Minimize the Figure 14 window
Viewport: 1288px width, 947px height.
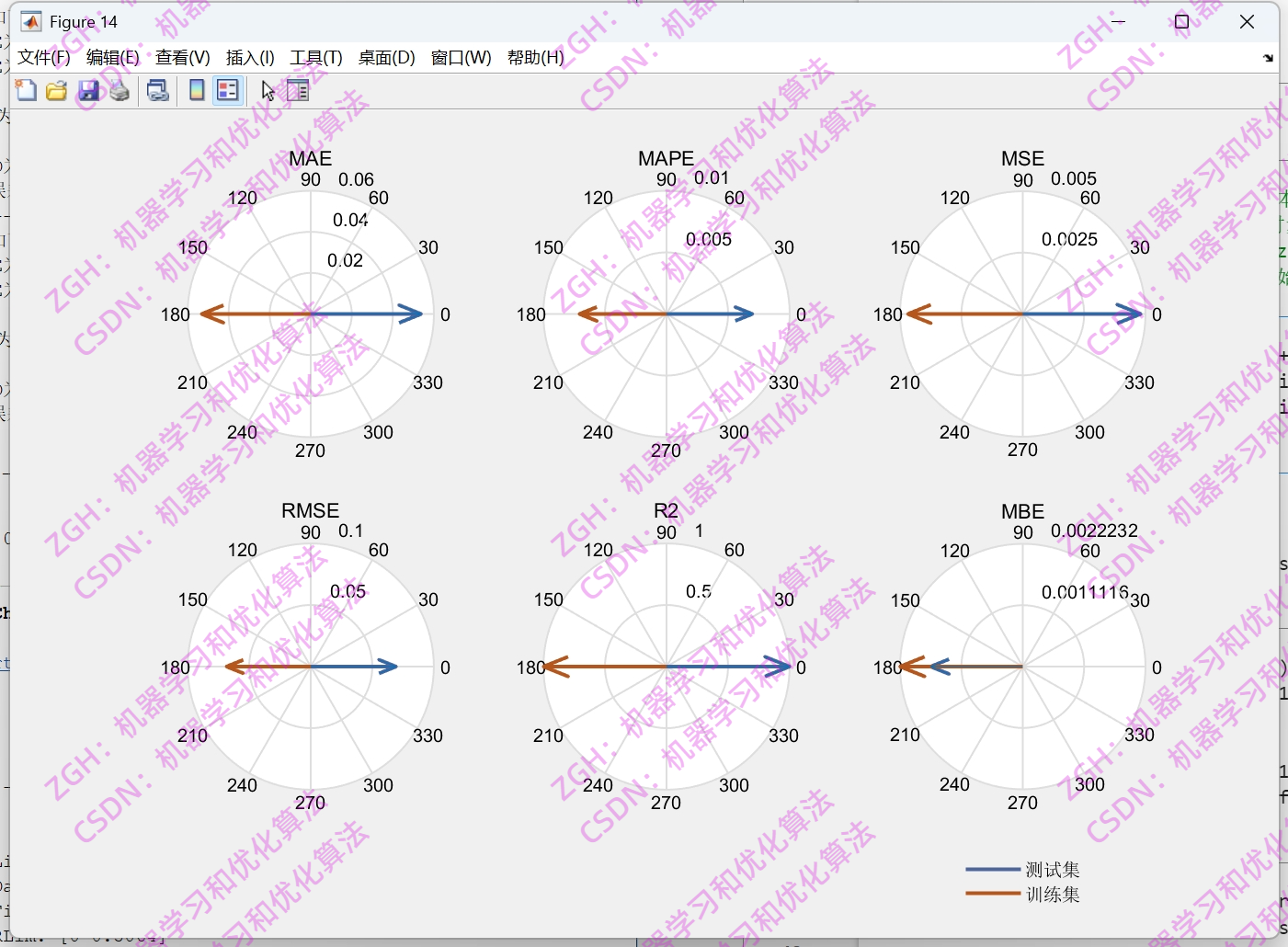[x=1119, y=21]
